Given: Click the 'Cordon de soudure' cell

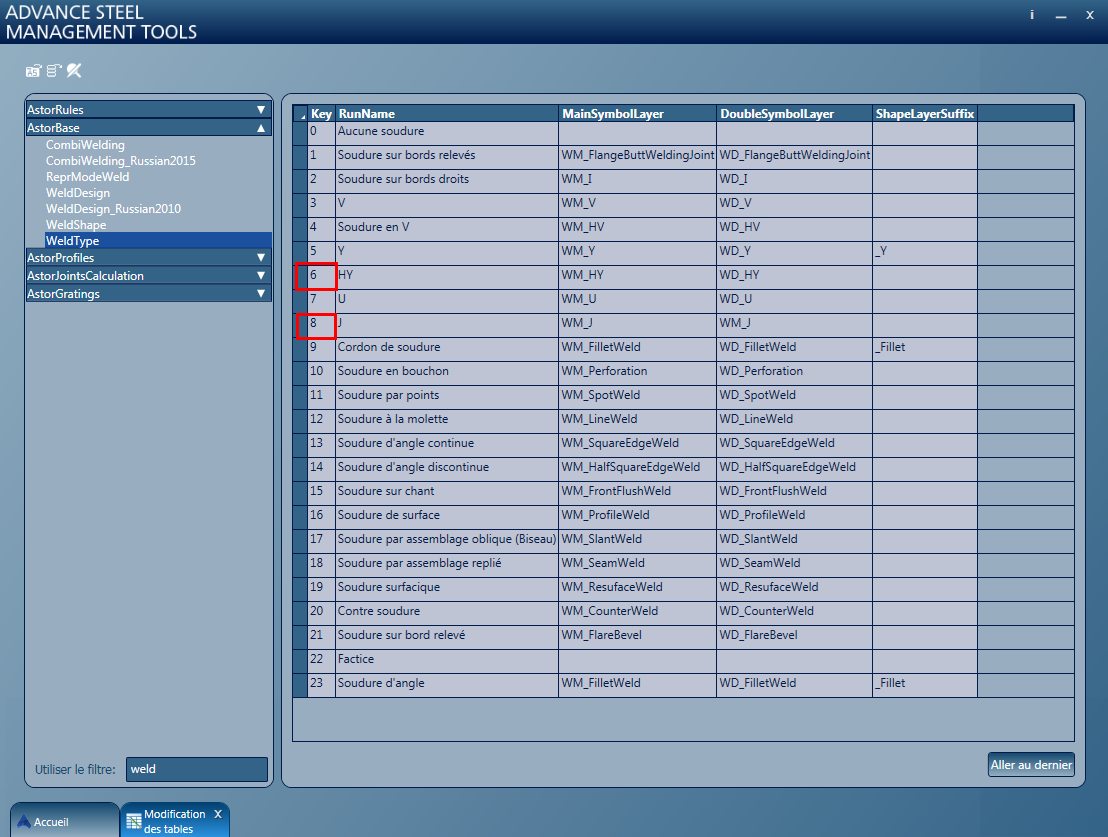Looking at the screenshot, I should click(447, 348).
